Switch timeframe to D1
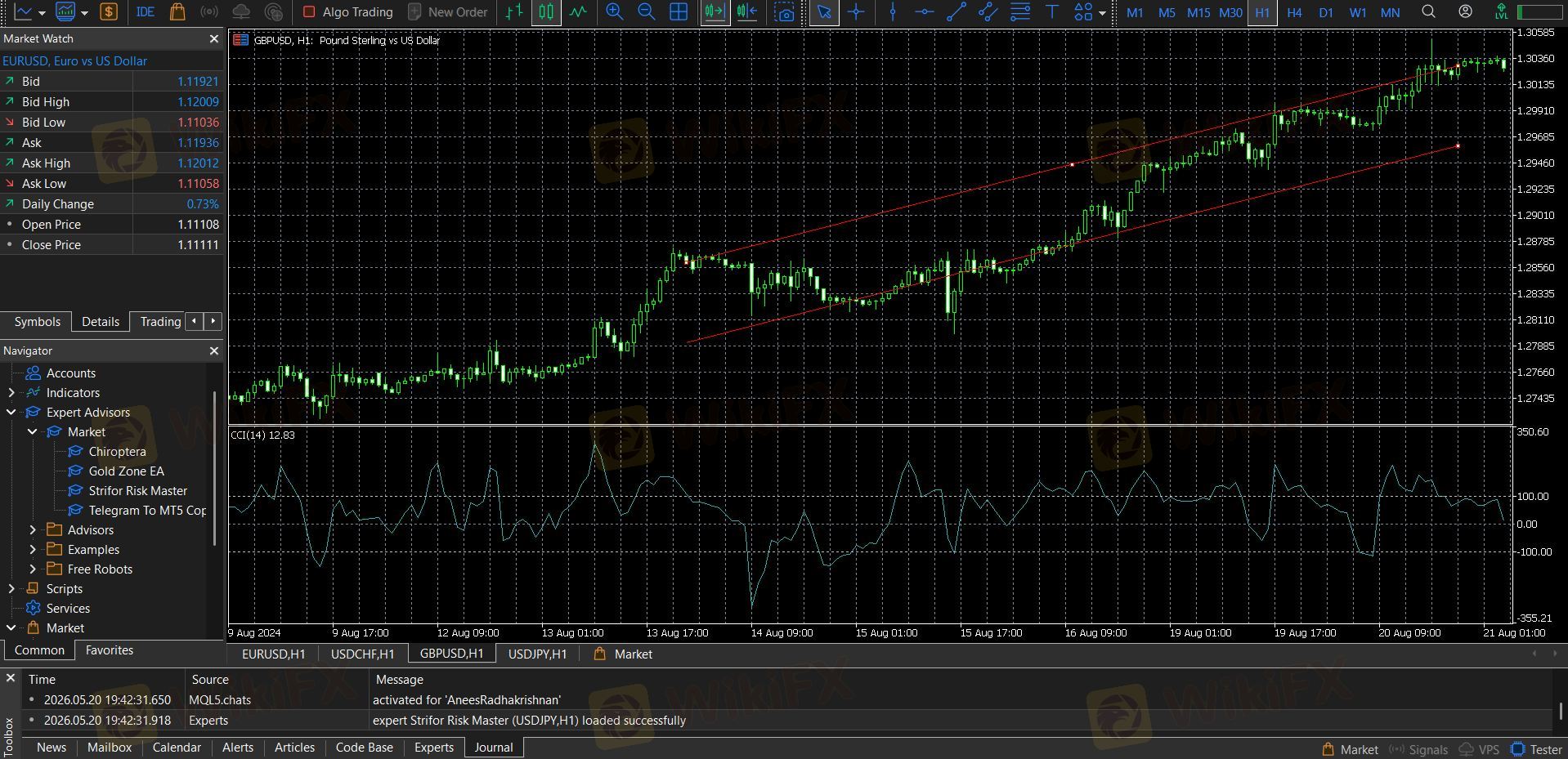Viewport: 1568px width, 759px height. (1326, 12)
